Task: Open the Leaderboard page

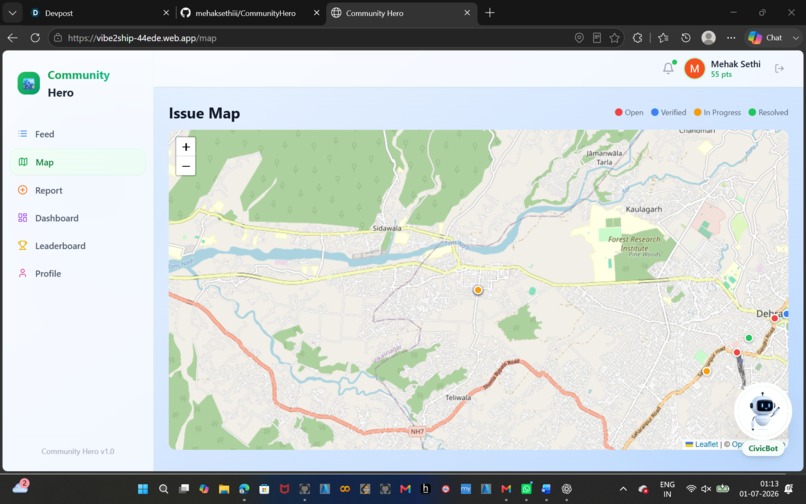Action: [x=77, y=246]
